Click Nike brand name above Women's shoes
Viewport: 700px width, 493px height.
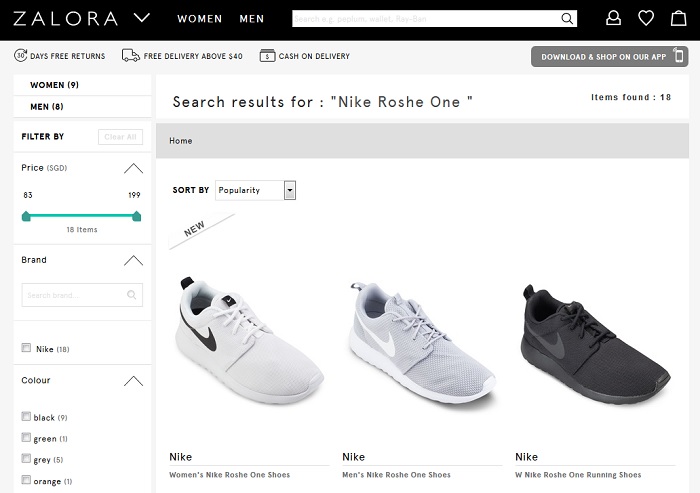click(x=180, y=457)
